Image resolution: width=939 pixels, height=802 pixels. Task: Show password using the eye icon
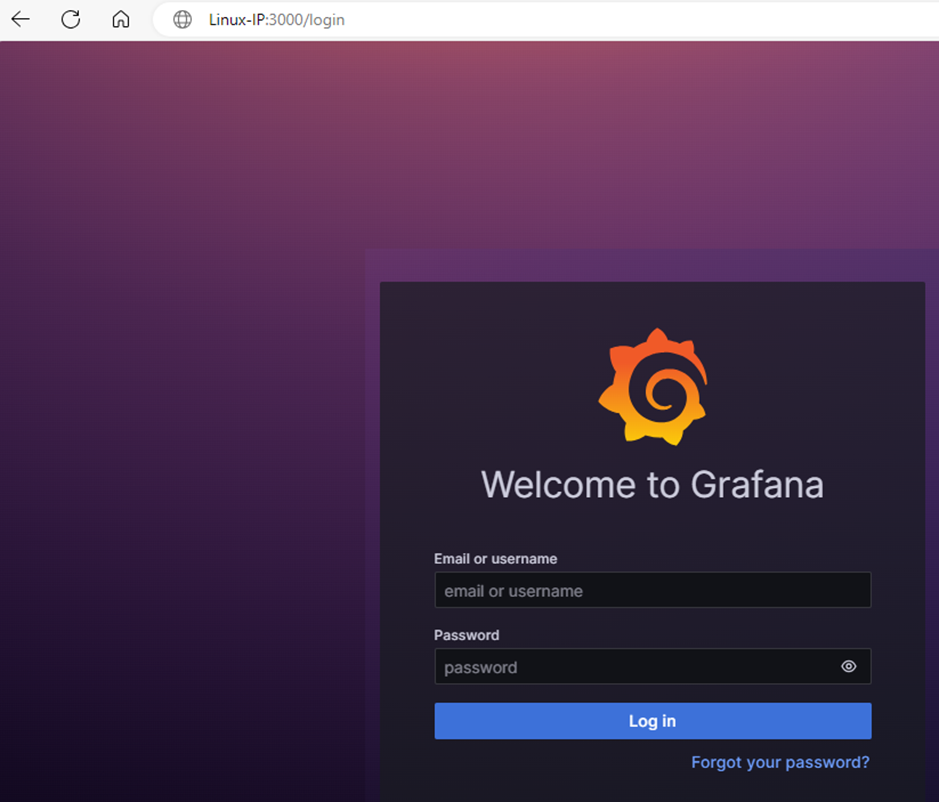coord(848,666)
